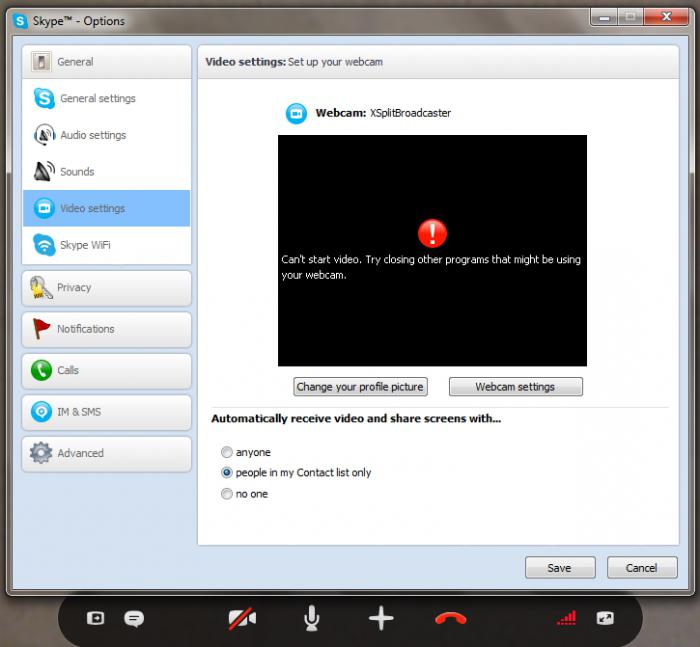Viewport: 700px width, 647px height.
Task: Click the switch icon on the General header
Action: click(41, 62)
